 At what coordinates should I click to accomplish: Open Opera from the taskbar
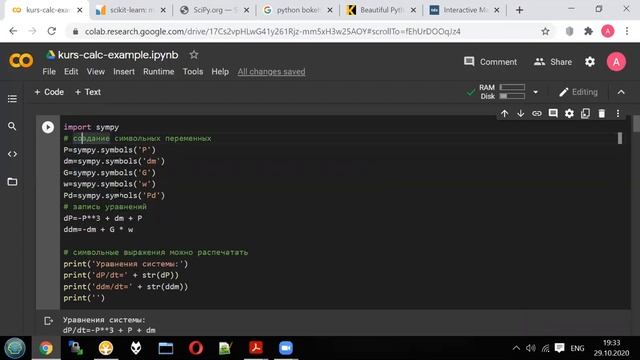click(x=196, y=348)
